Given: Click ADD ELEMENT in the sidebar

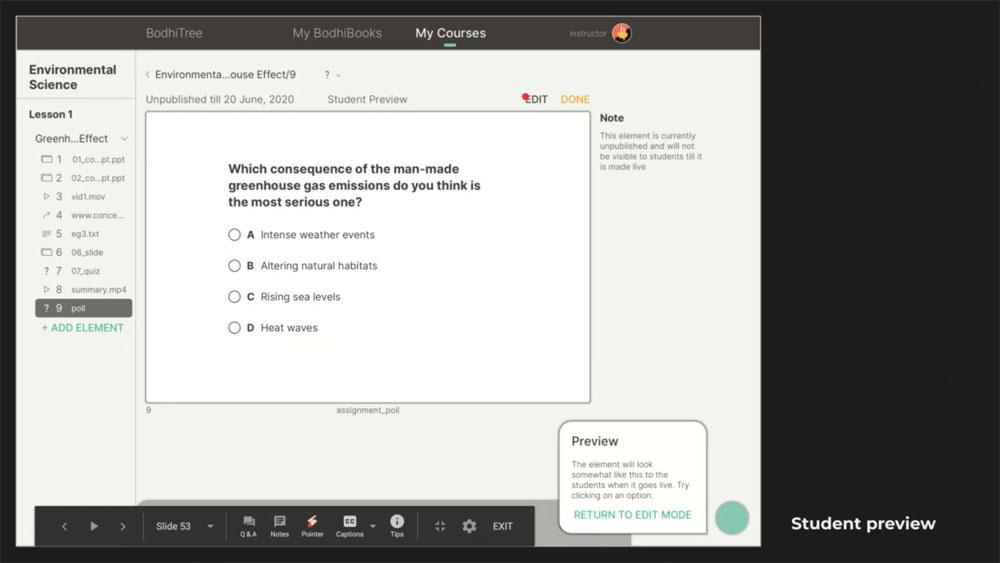Looking at the screenshot, I should tap(83, 328).
